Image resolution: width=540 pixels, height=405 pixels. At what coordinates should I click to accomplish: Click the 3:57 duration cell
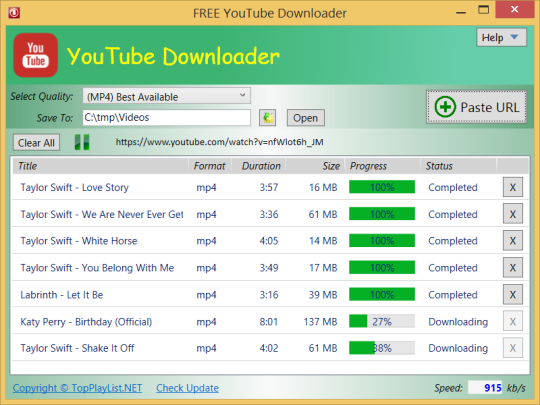pyautogui.click(x=269, y=187)
